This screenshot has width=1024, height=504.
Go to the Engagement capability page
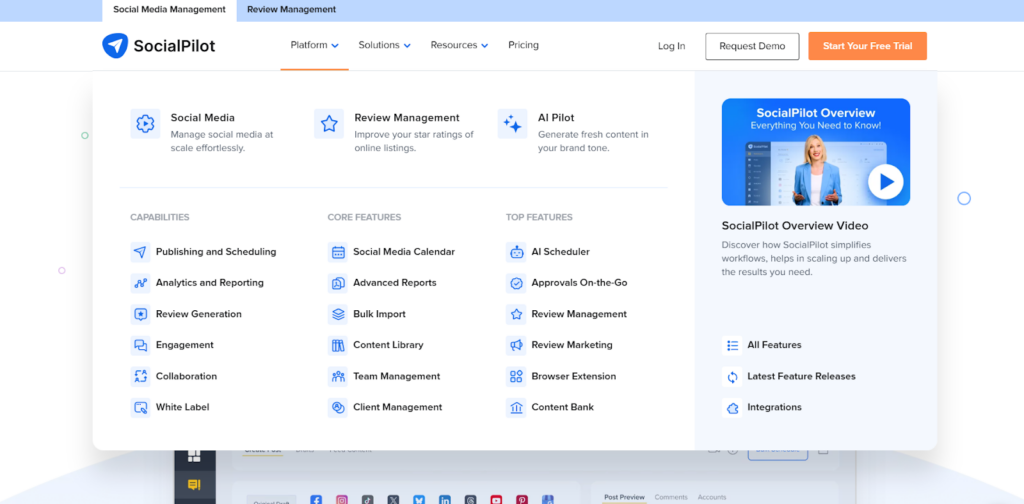coord(184,345)
